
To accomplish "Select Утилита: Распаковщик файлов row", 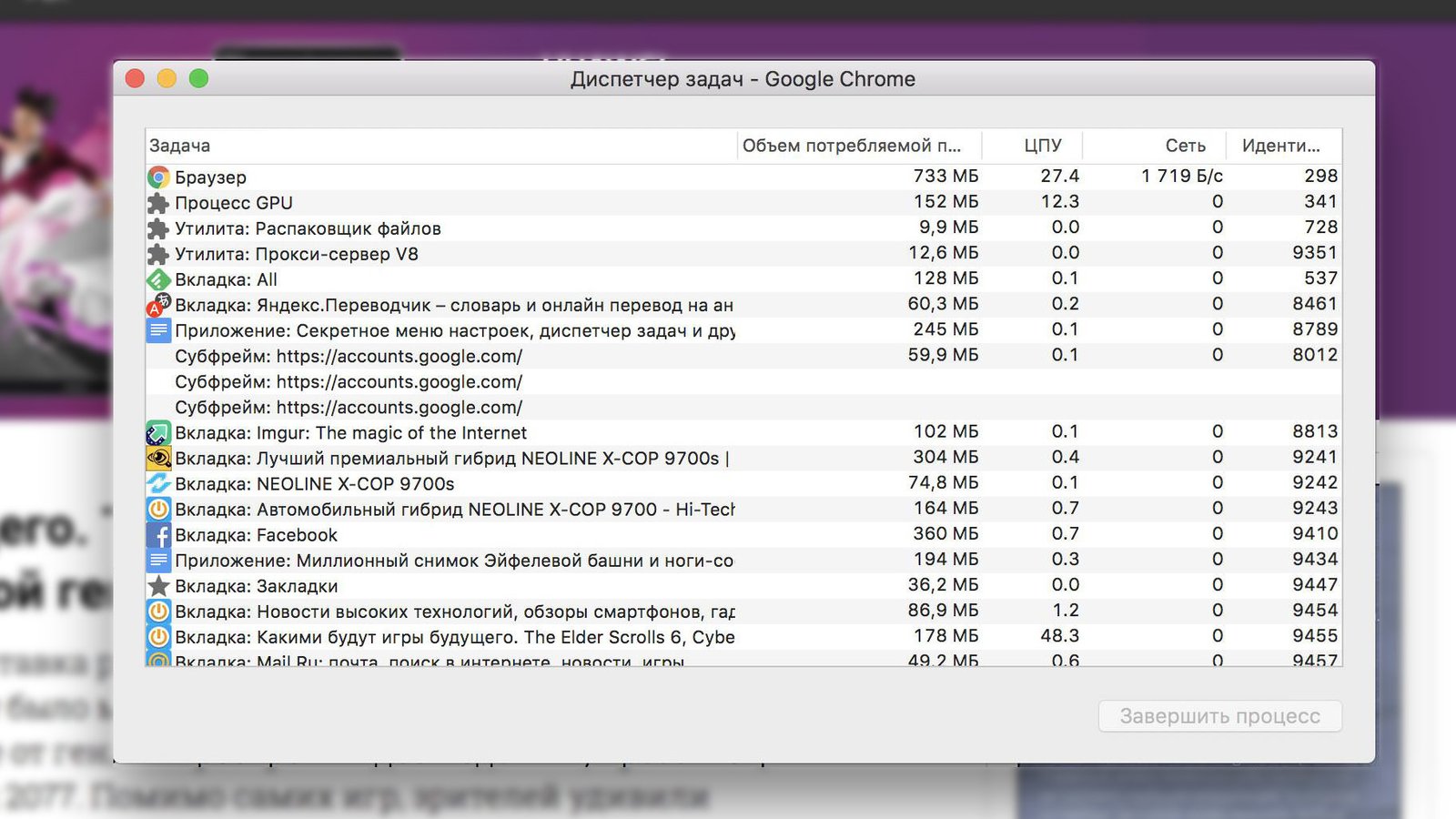I will click(743, 227).
